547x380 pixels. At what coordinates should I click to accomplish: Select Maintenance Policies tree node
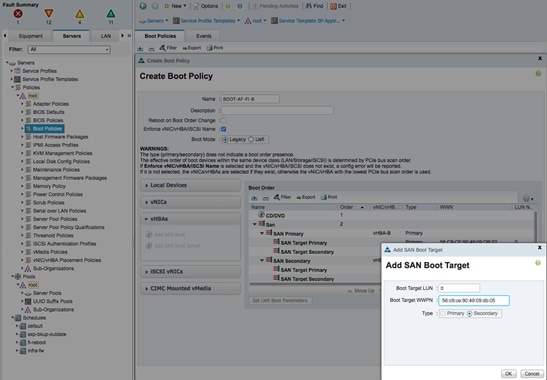pyautogui.click(x=56, y=170)
